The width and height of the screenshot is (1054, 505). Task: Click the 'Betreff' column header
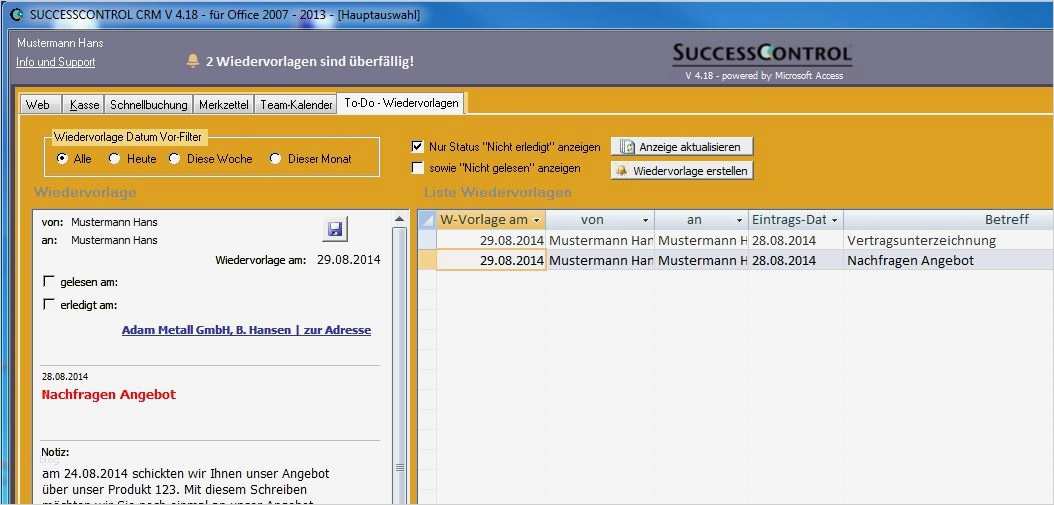pos(948,220)
